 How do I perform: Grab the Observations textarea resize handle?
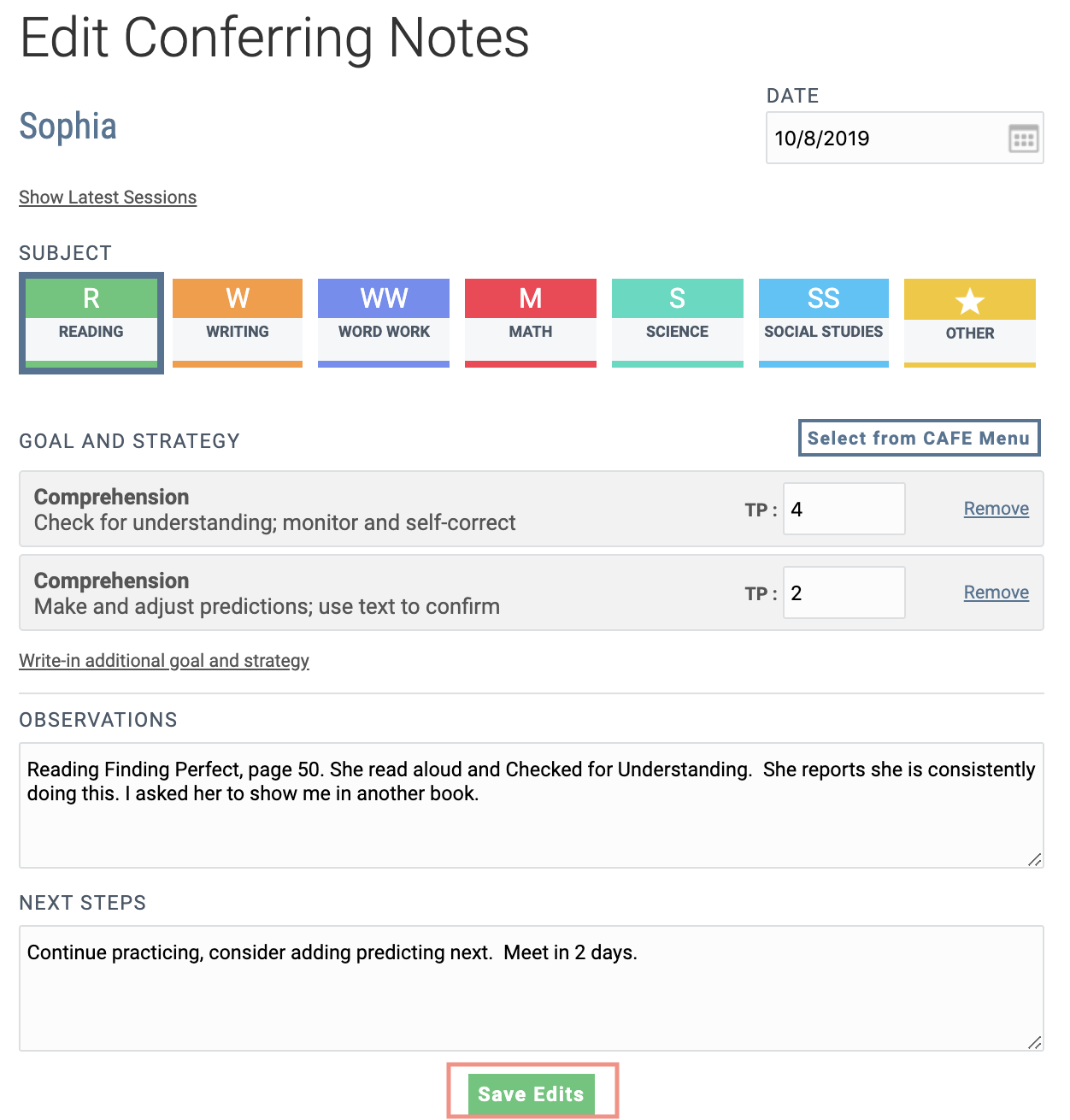(x=1034, y=859)
